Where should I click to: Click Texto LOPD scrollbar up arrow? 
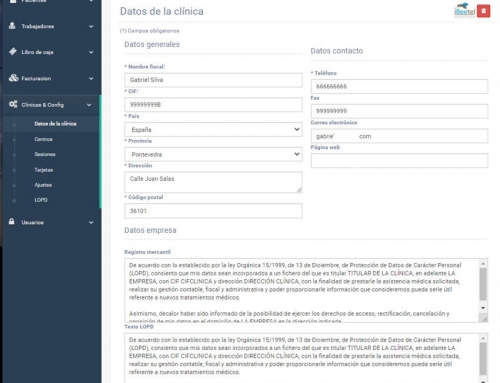coord(483,338)
